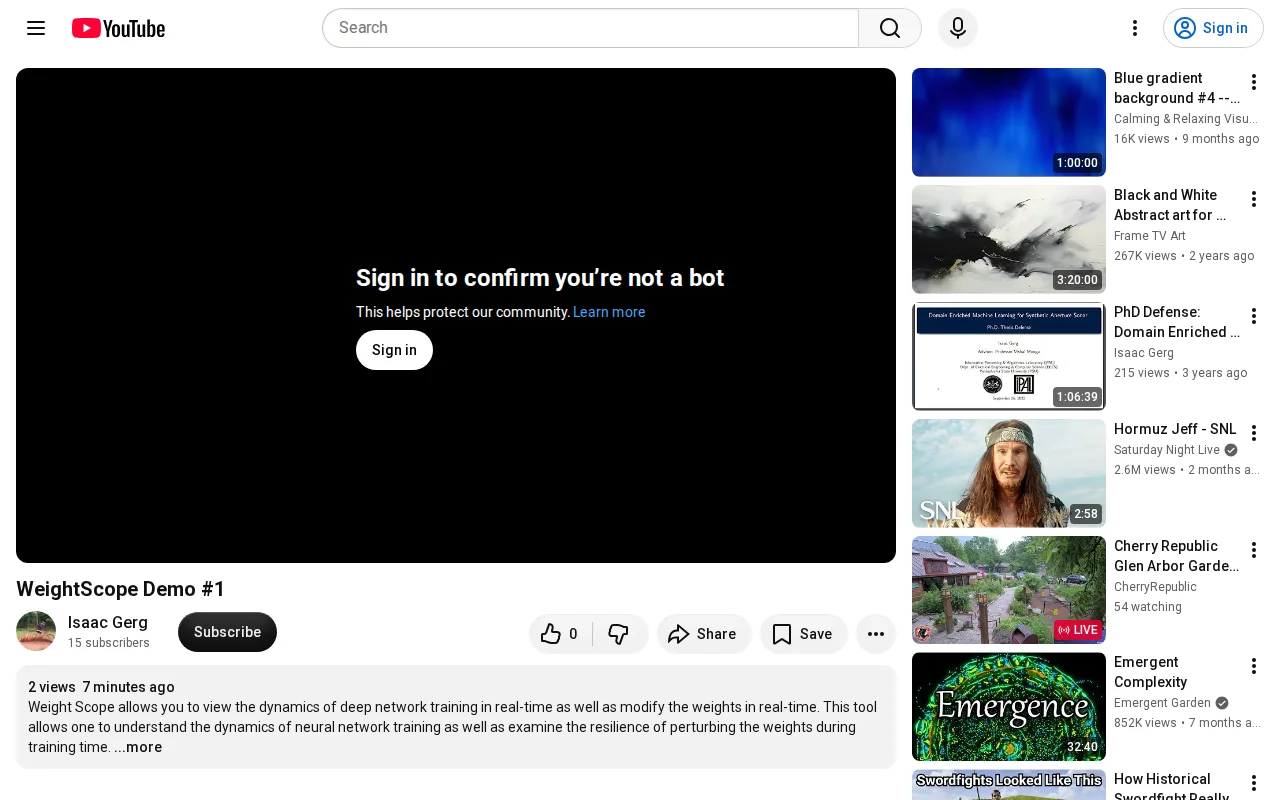Click Sign in button in top header

1213,28
